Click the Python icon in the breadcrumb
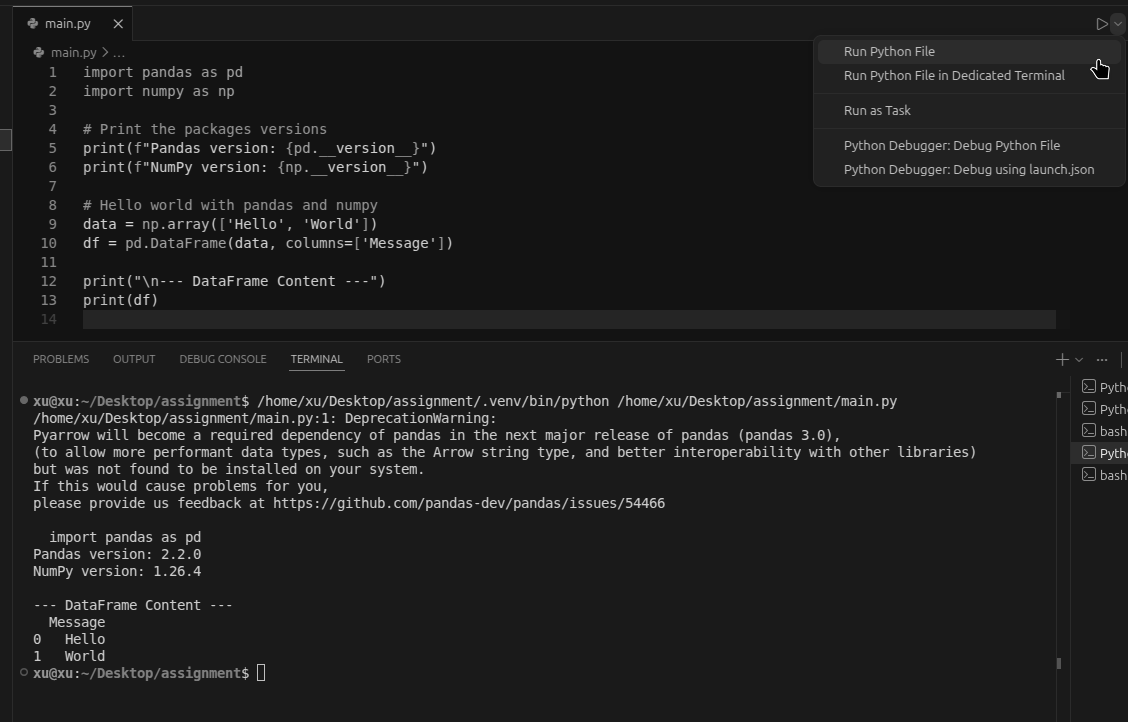Viewport: 1128px width, 722px height. 39,52
